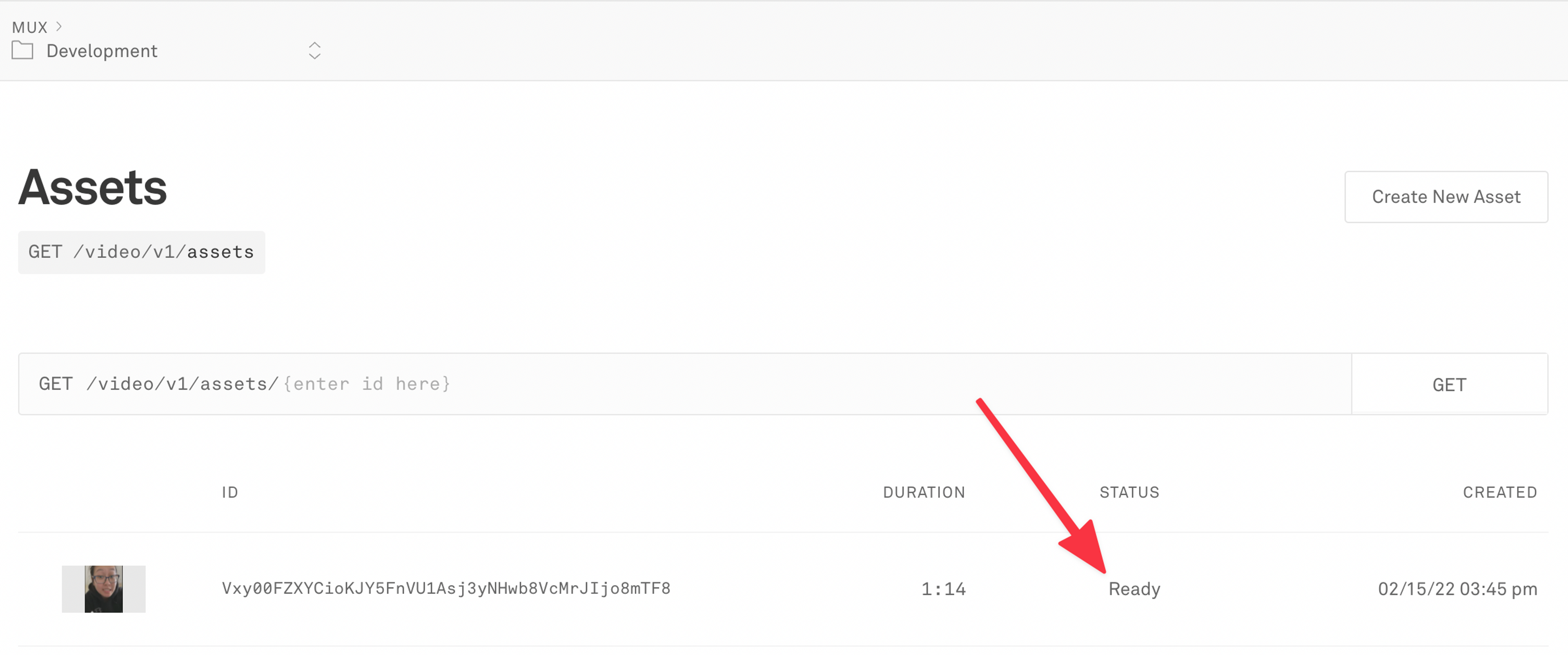Viewport: 1568px width, 655px height.
Task: Click the Create New Asset button
Action: coord(1445,196)
